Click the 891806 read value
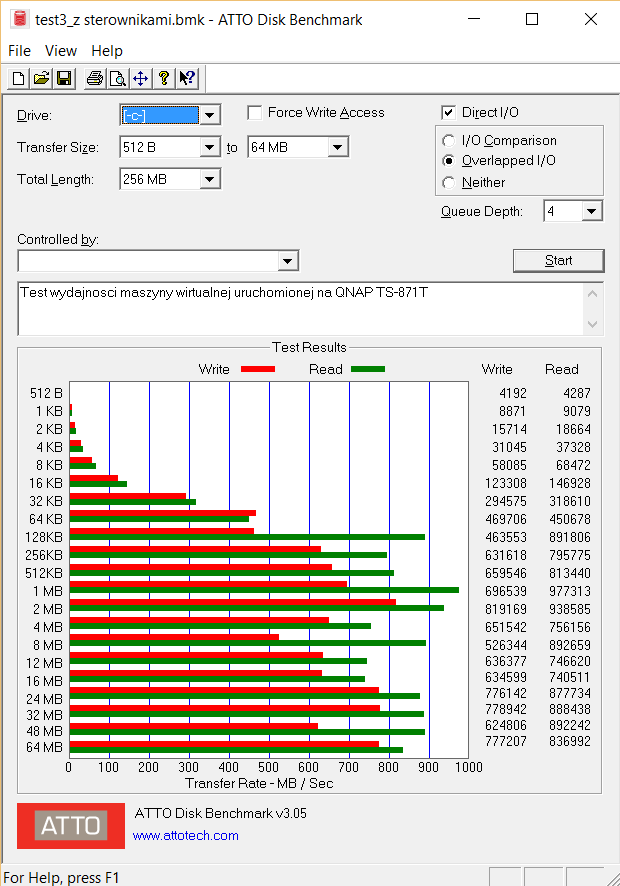Image resolution: width=620 pixels, height=886 pixels. coord(570,537)
